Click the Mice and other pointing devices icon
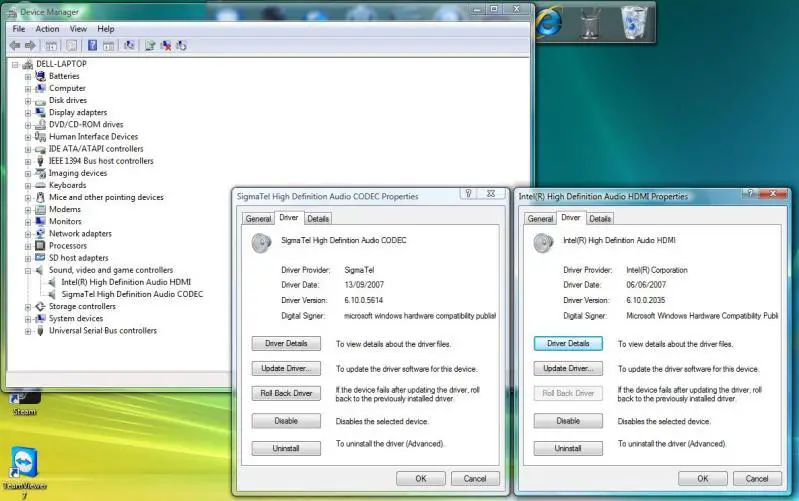This screenshot has height=501, width=799. click(x=40, y=197)
